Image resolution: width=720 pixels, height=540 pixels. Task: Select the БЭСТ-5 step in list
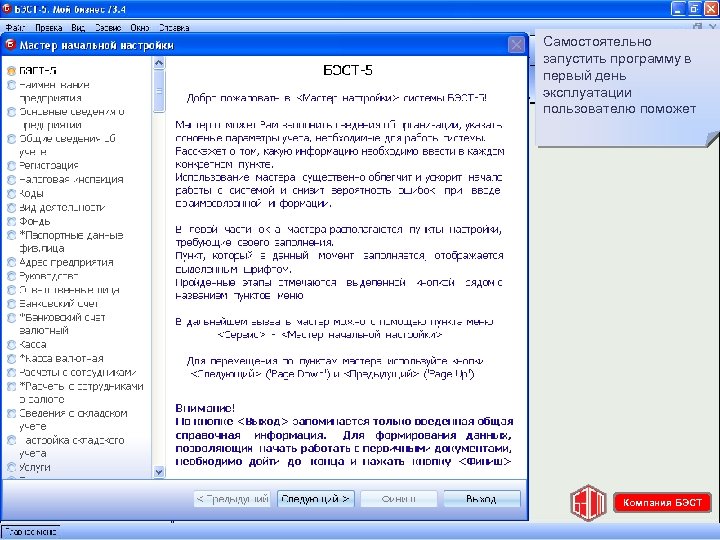click(x=32, y=71)
